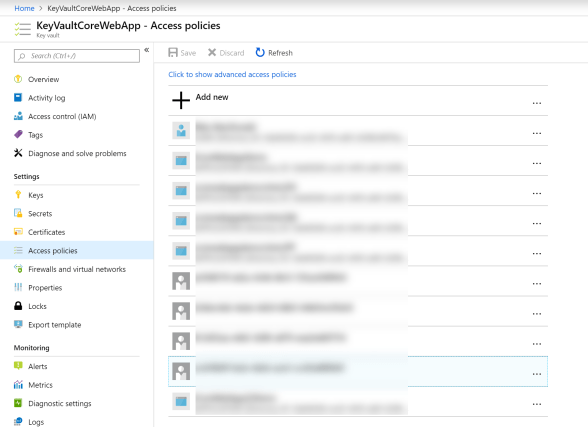Open the Locks padlock icon
588x427 pixels.
[18, 306]
